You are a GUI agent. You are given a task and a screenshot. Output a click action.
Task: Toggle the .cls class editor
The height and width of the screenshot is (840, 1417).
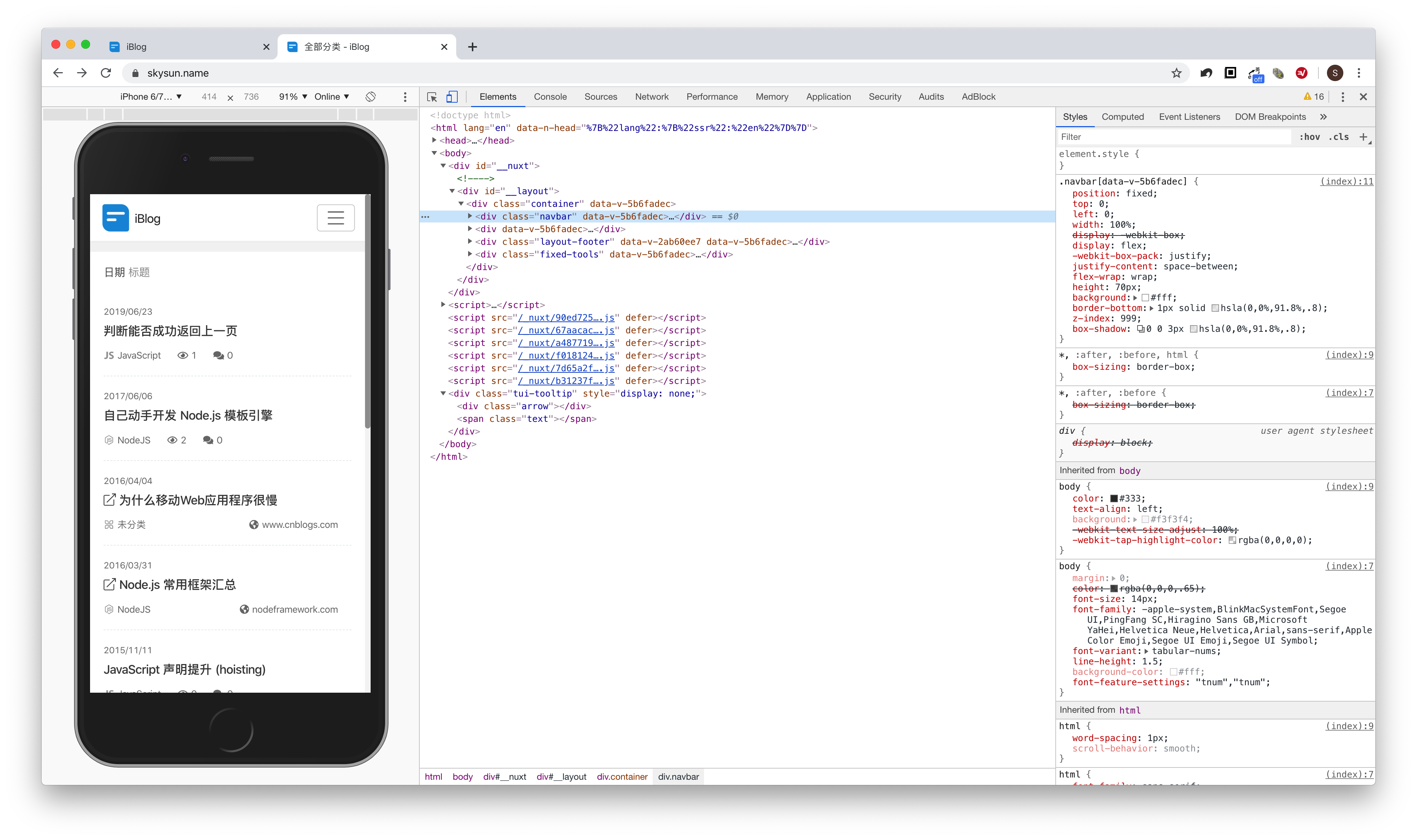pos(1338,137)
